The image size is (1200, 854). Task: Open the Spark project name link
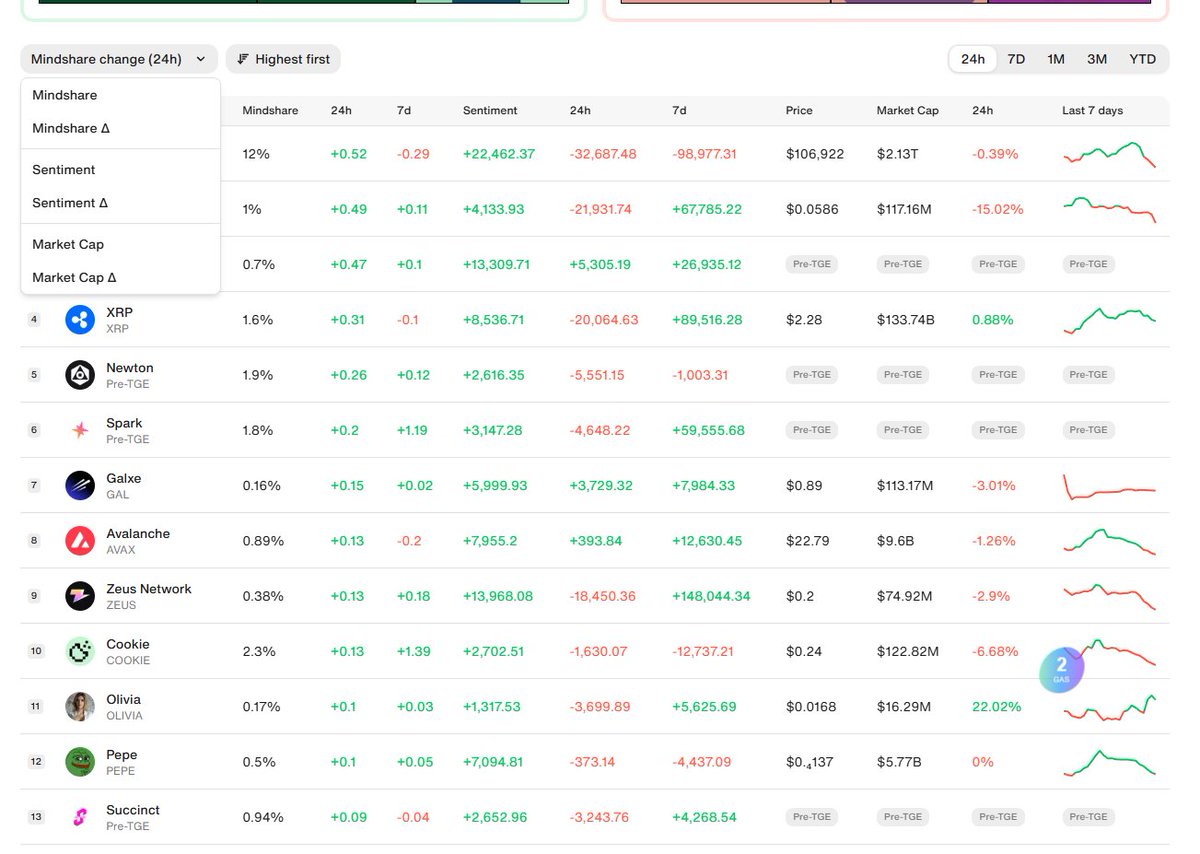124,423
